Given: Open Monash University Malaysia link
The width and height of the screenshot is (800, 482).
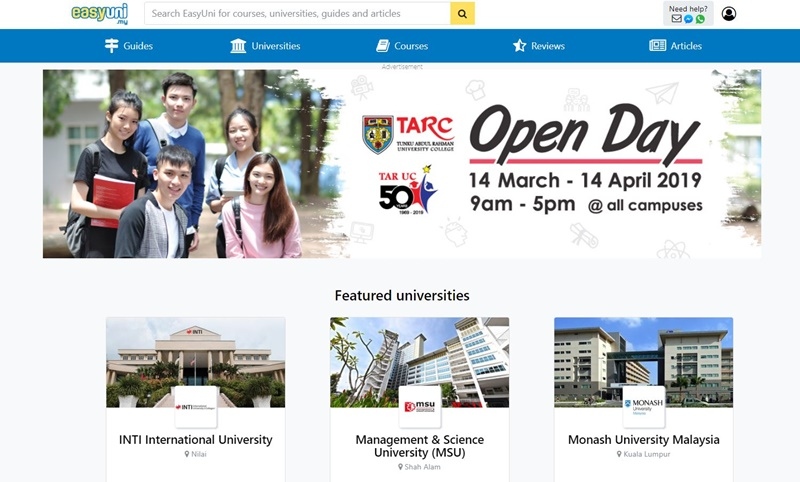Looking at the screenshot, I should pos(644,440).
